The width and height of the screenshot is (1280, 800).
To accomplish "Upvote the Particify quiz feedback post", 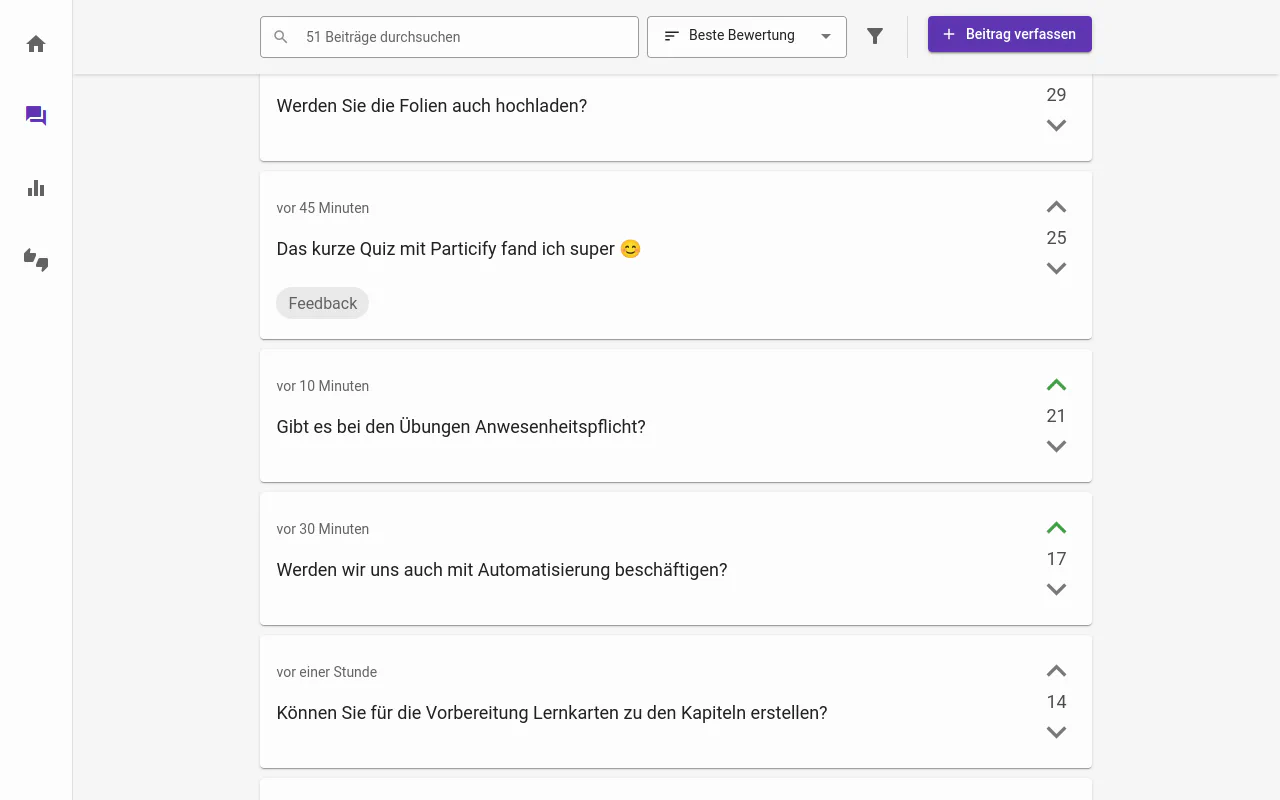I will point(1056,207).
